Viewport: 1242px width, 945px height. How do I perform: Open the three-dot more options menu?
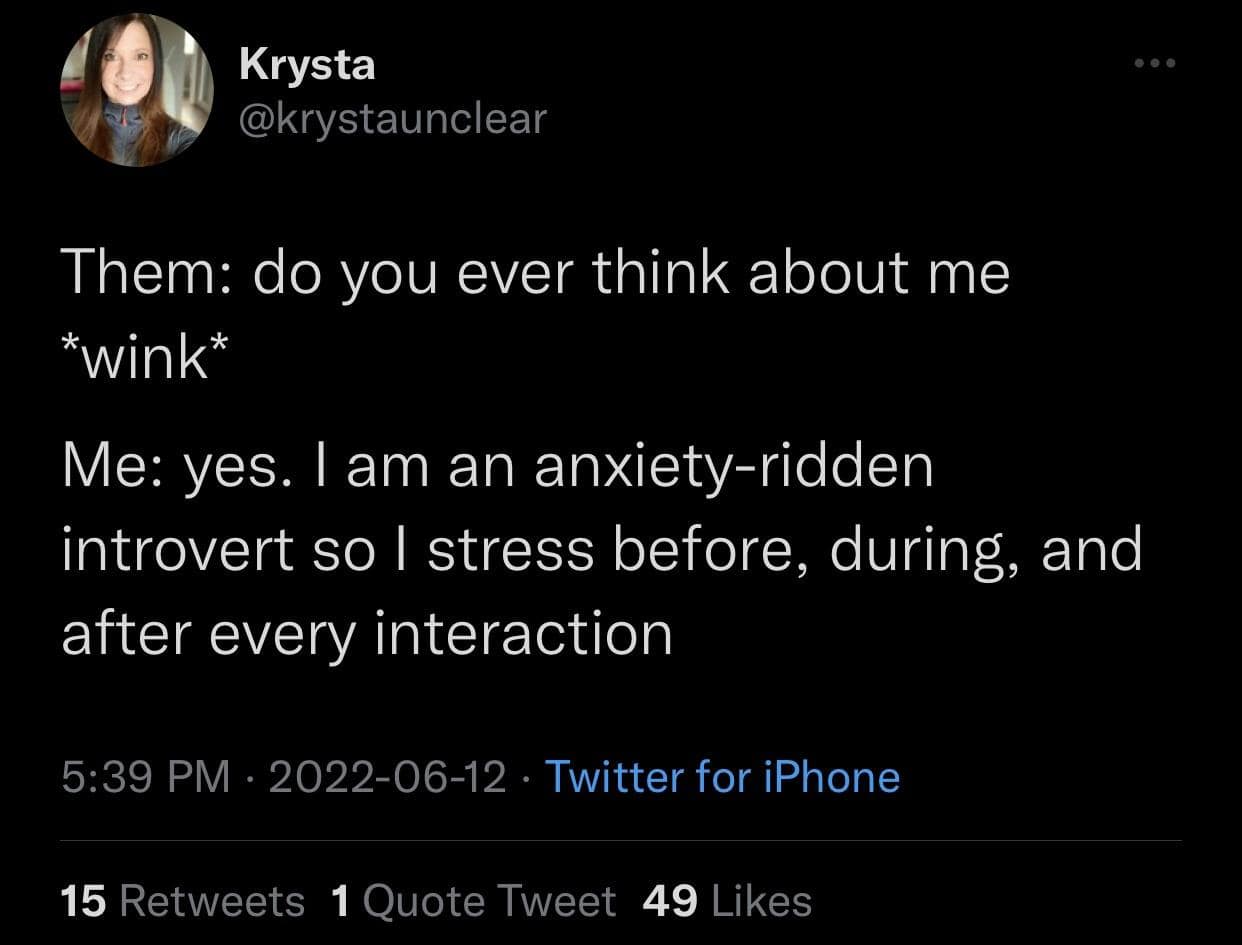coord(1157,64)
